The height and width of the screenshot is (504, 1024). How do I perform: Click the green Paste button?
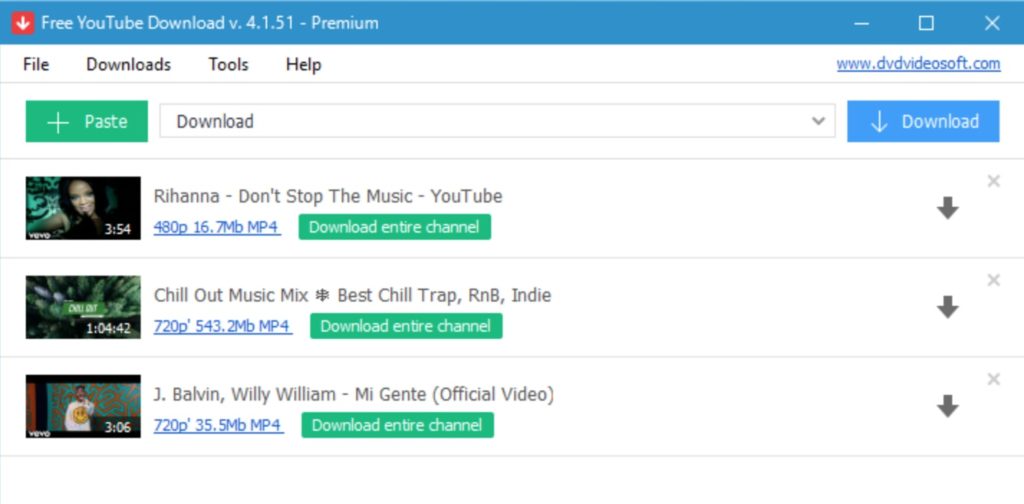click(87, 121)
